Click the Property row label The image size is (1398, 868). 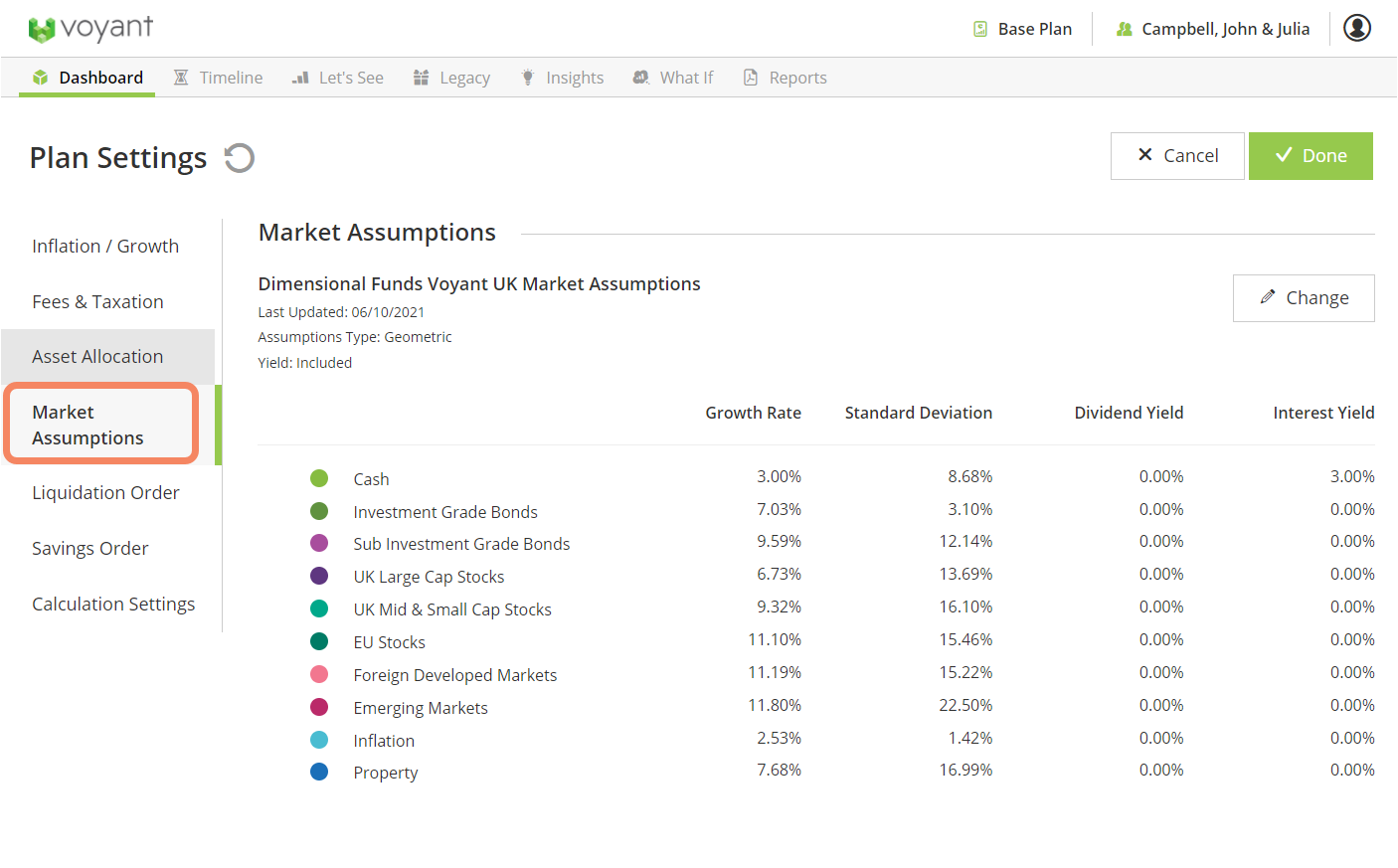coord(385,773)
